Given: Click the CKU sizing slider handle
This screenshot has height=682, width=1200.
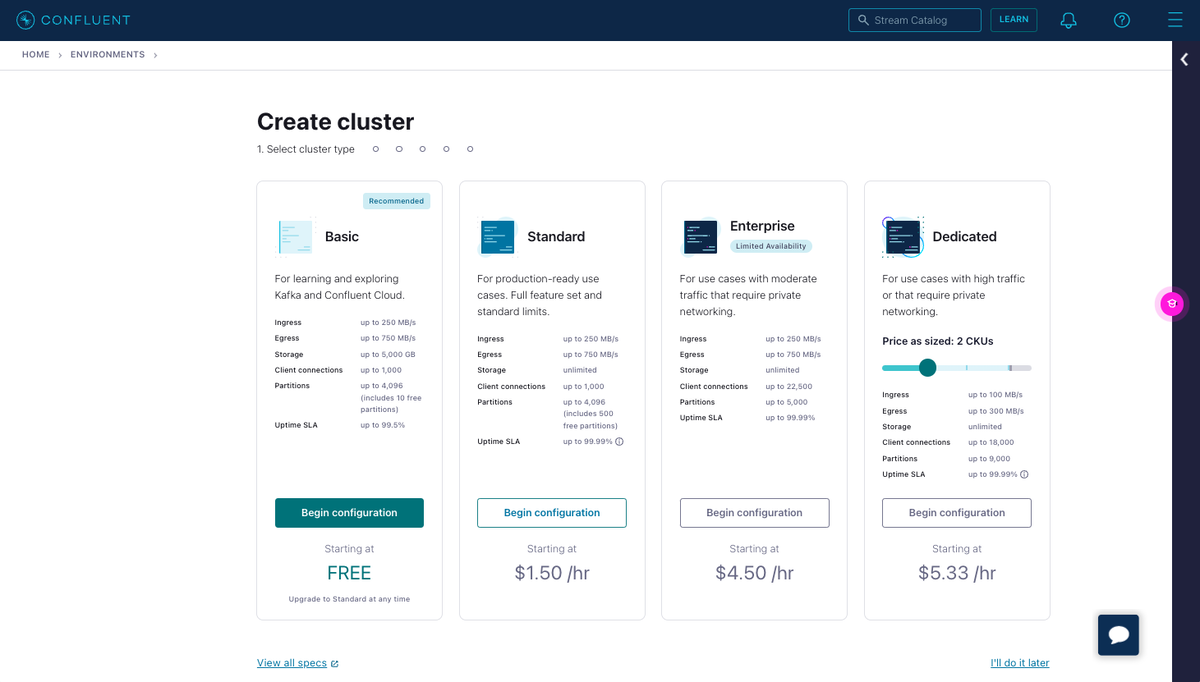Looking at the screenshot, I should 927,368.
